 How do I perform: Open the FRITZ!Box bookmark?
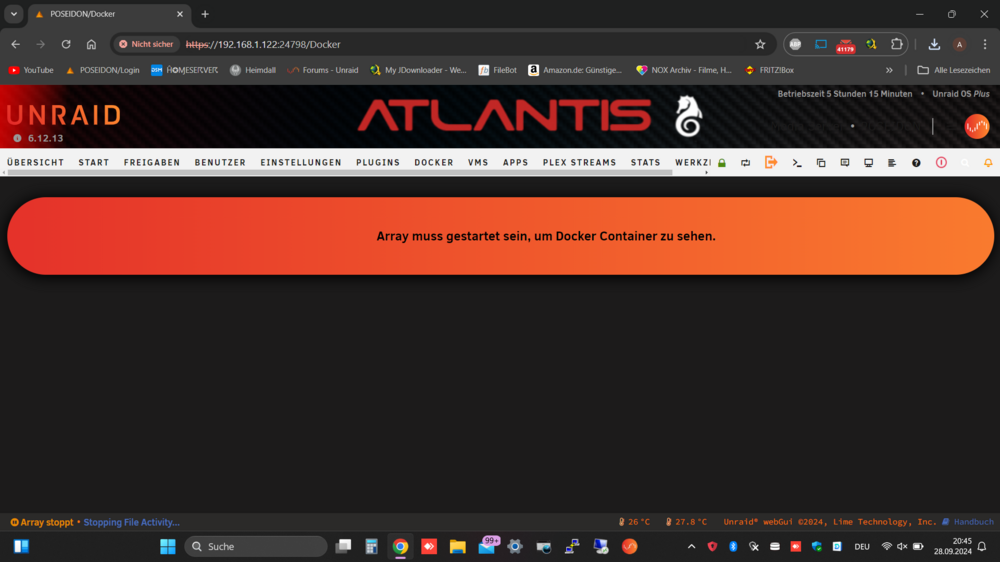769,70
